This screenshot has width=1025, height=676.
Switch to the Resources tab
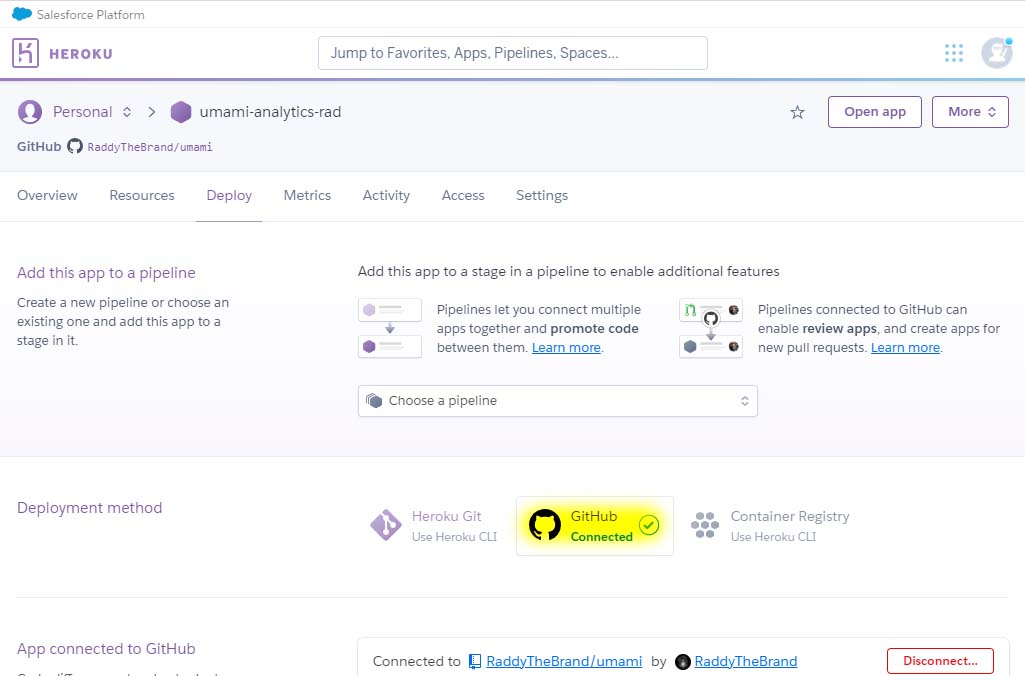tap(142, 196)
